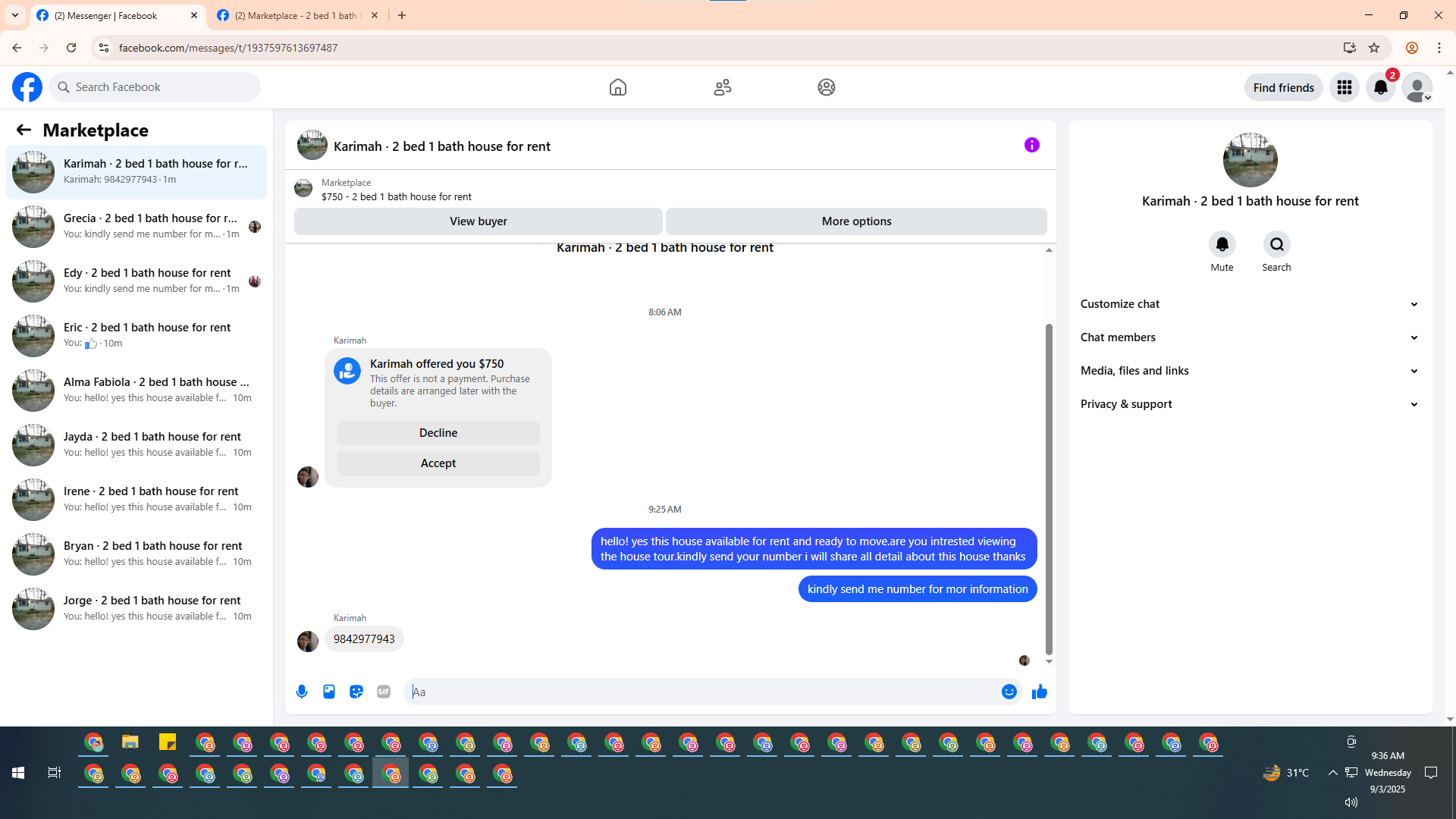This screenshot has width=1456, height=819.
Task: Open the Grecia conversation in the list
Action: coord(136,226)
